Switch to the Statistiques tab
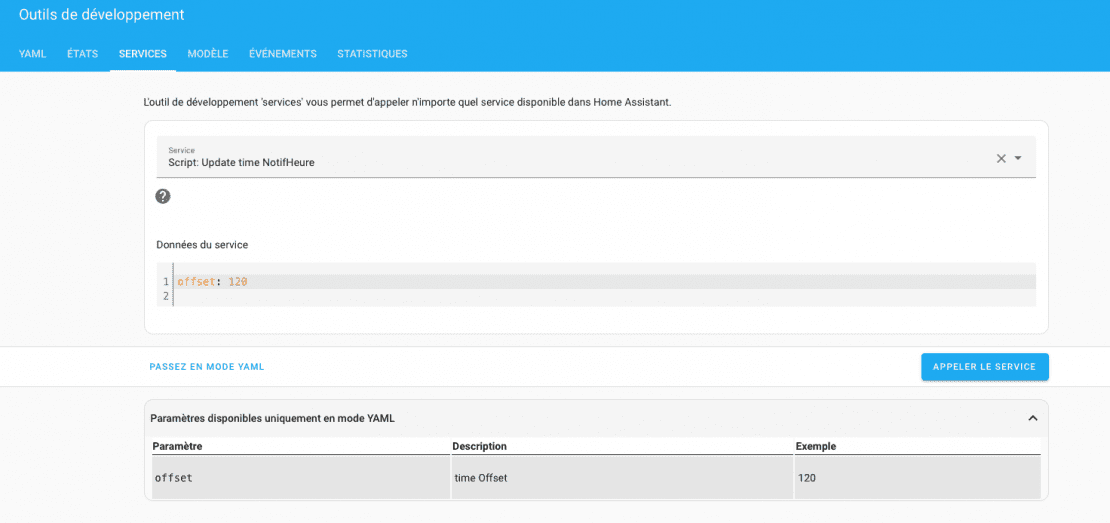 click(x=372, y=54)
